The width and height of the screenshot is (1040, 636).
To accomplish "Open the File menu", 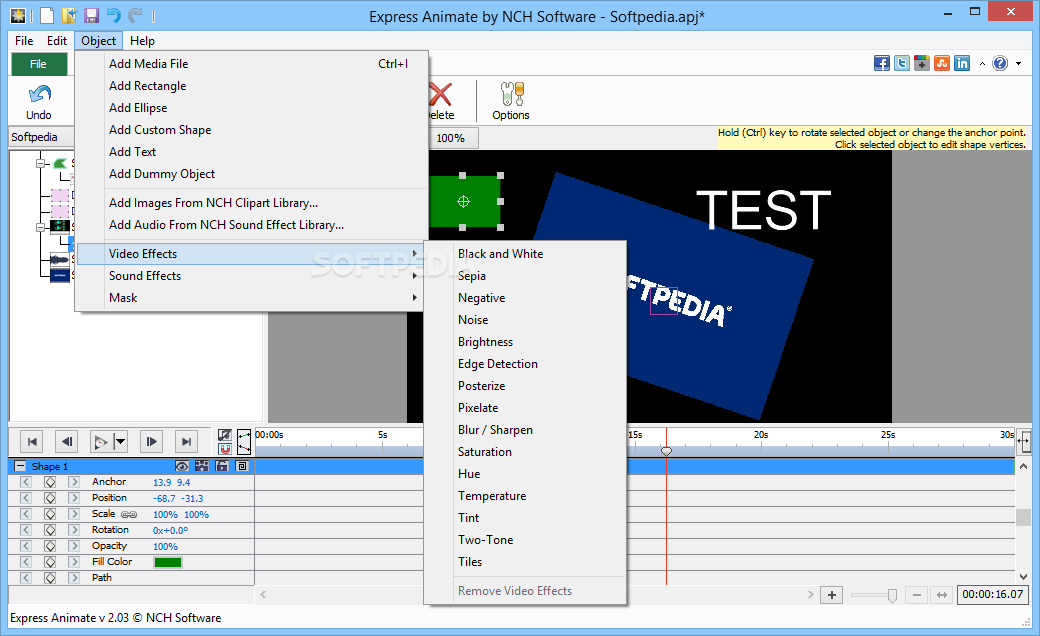I will click(24, 40).
